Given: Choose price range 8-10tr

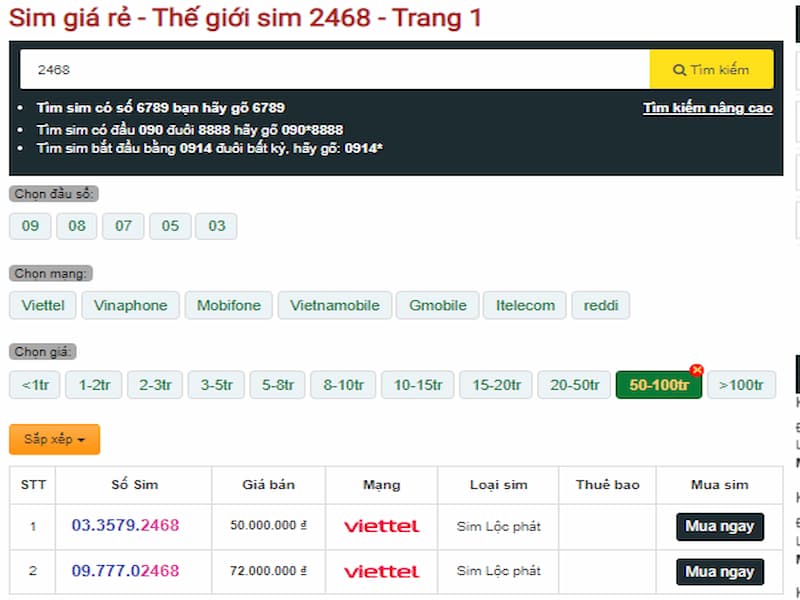Looking at the screenshot, I should pyautogui.click(x=343, y=385).
